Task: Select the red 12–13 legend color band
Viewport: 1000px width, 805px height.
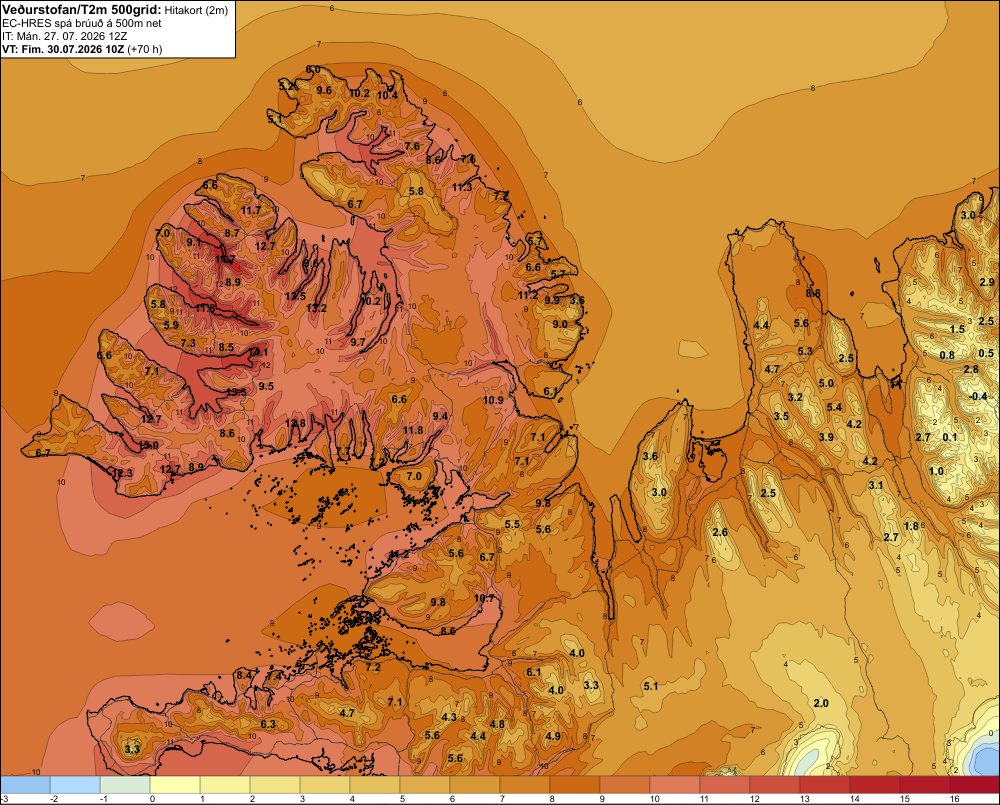Action: pyautogui.click(x=775, y=784)
